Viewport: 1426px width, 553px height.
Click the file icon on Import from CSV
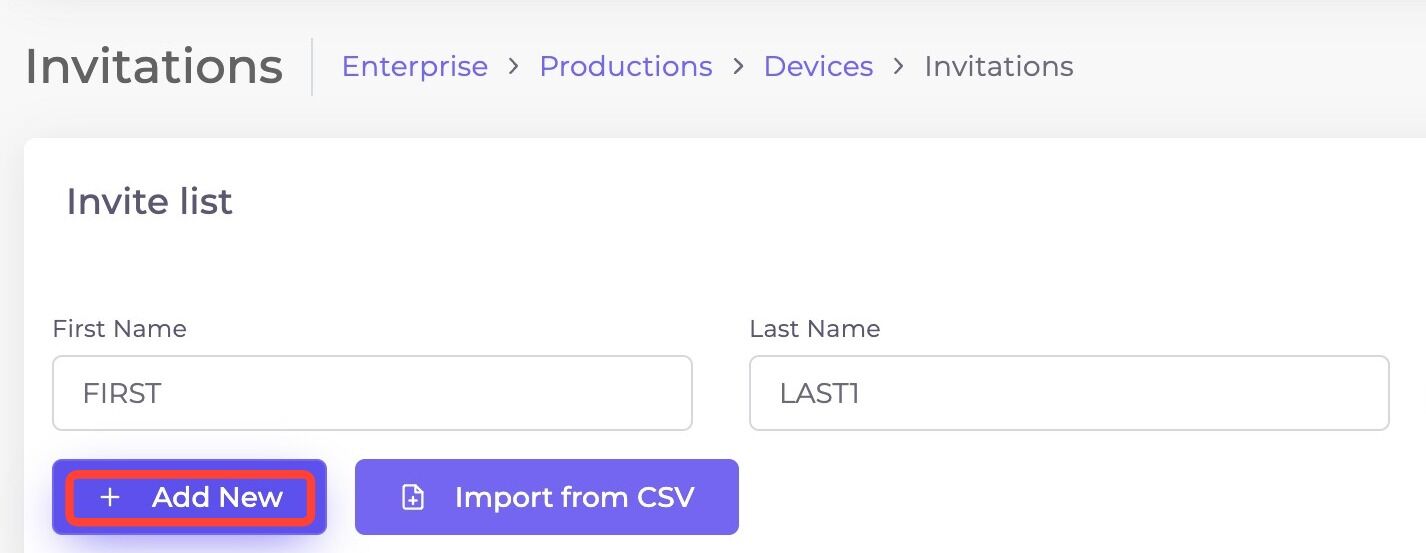[x=413, y=497]
